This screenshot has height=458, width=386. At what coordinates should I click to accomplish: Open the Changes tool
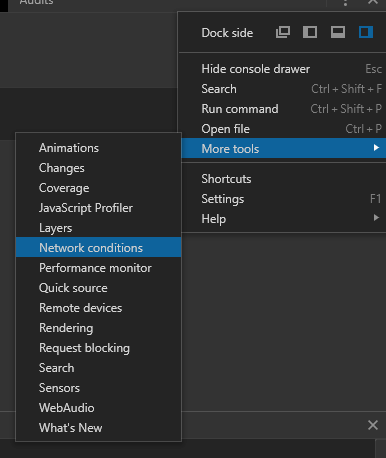click(99, 168)
